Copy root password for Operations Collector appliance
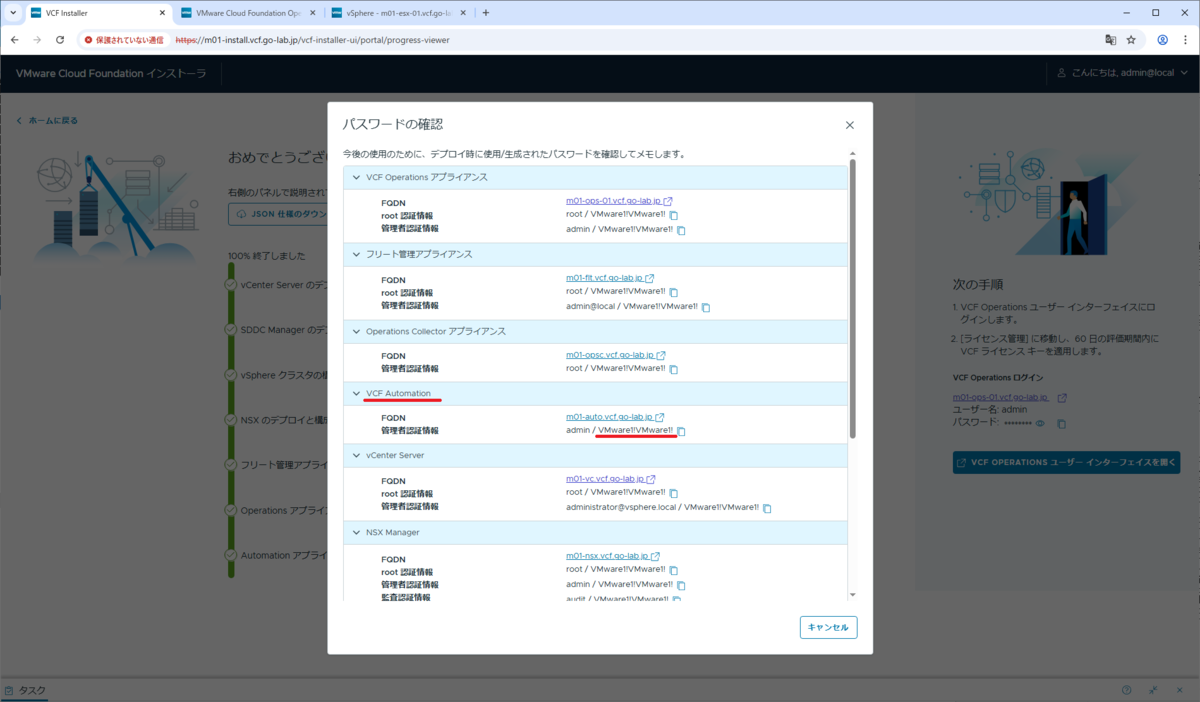This screenshot has height=702, width=1200. point(673,370)
